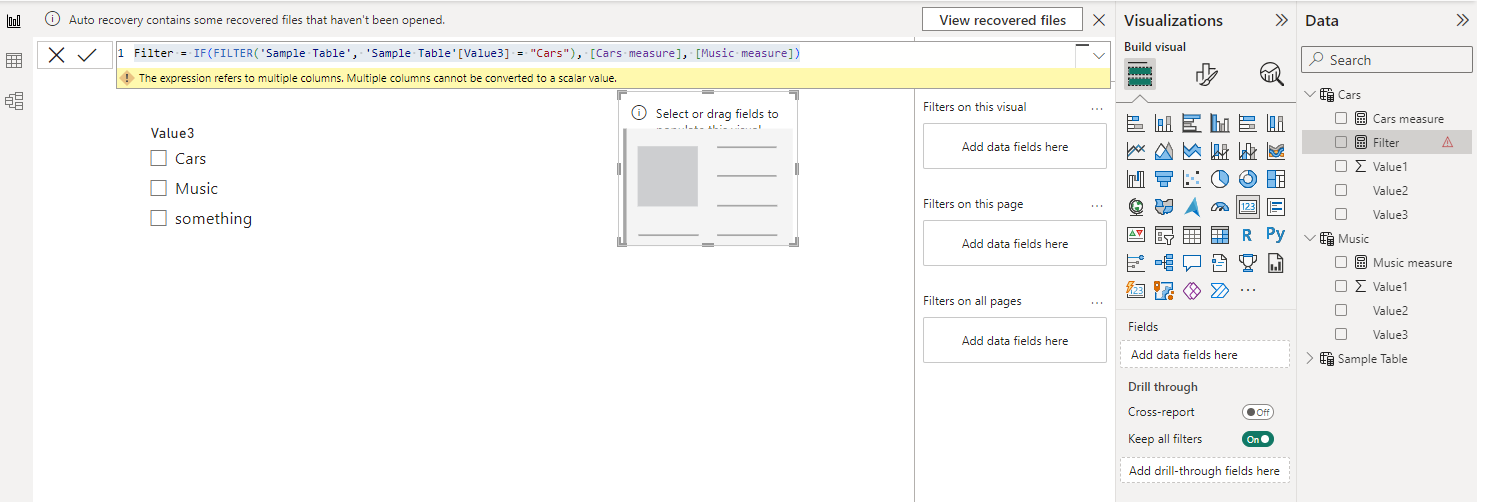Open Format your visual pane
This screenshot has width=1504, height=502.
point(1206,73)
